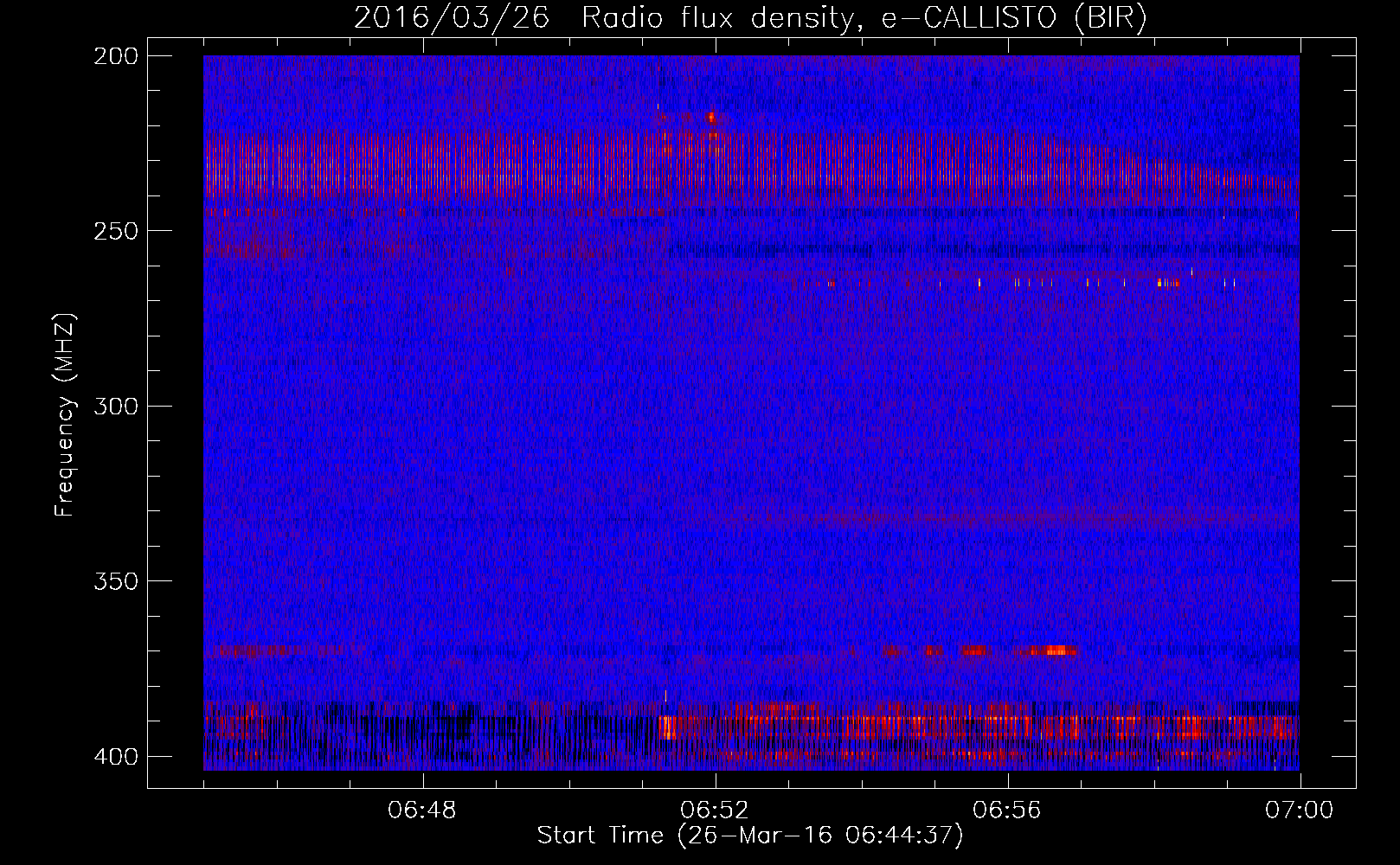The width and height of the screenshot is (1400, 865).
Task: Click the 'Start Time (26-Mar-16 06:44:37)' label
Action: [750, 836]
